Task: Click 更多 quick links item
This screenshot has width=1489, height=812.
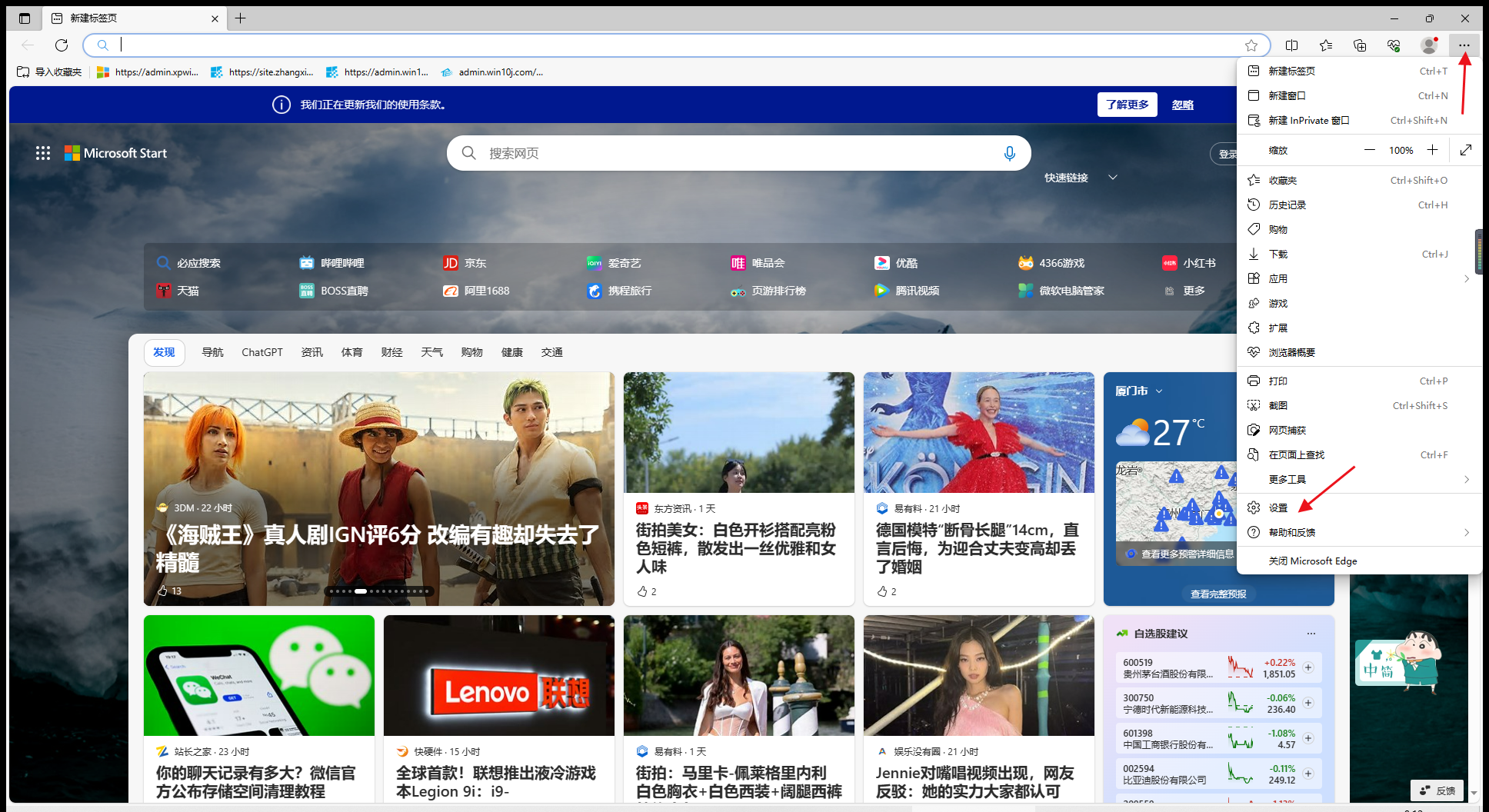Action: [1184, 291]
